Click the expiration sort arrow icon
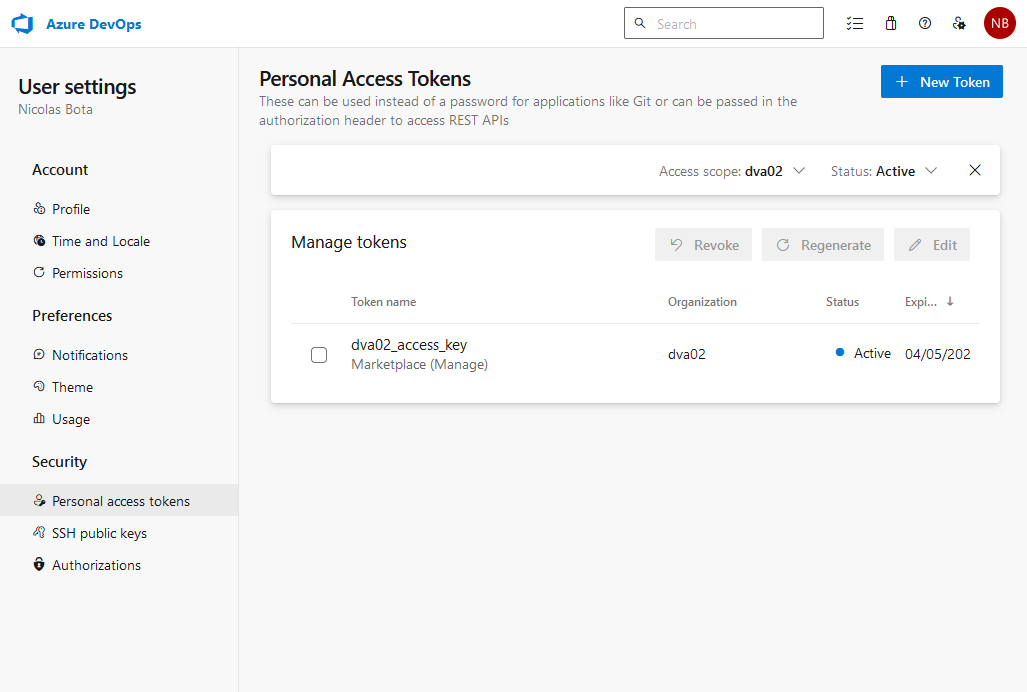Viewport: 1027px width, 692px height. (950, 301)
